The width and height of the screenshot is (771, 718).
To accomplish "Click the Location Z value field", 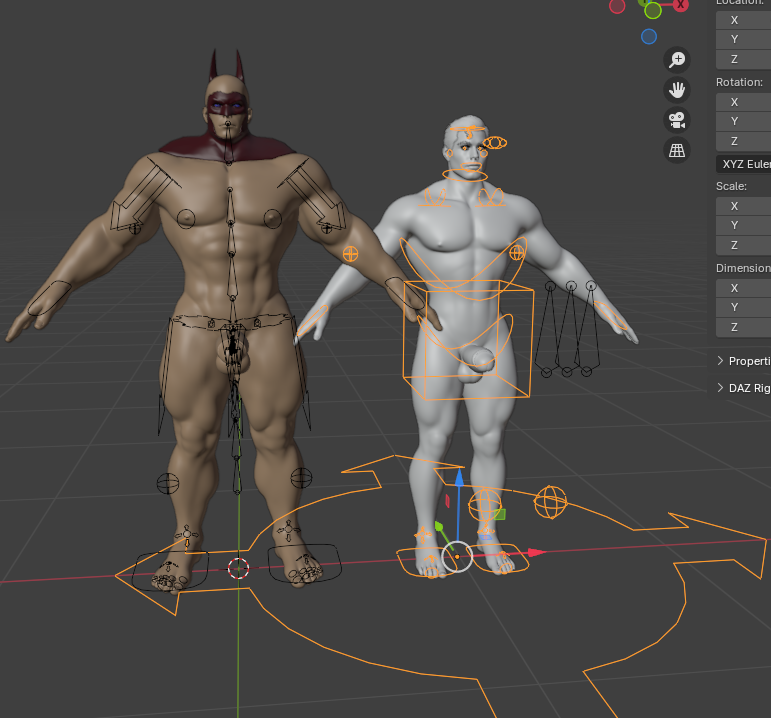I will (x=743, y=59).
